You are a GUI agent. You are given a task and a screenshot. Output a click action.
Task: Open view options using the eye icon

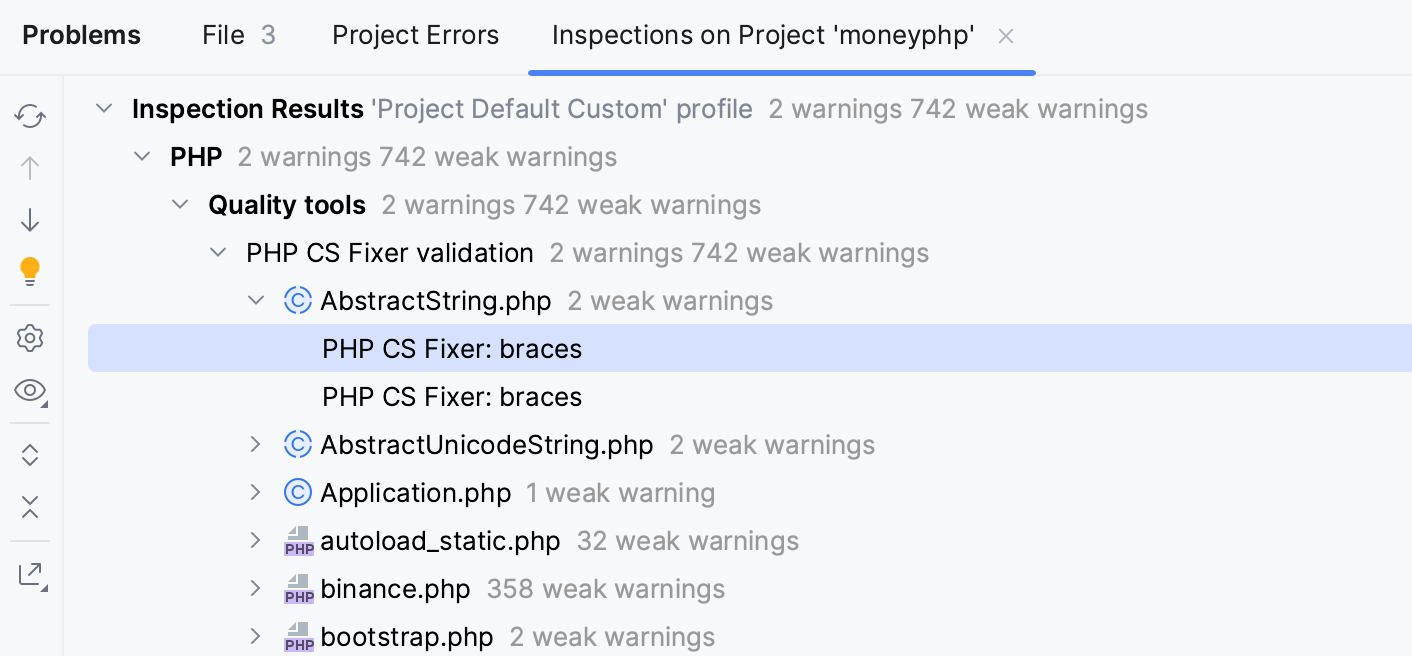click(x=29, y=392)
